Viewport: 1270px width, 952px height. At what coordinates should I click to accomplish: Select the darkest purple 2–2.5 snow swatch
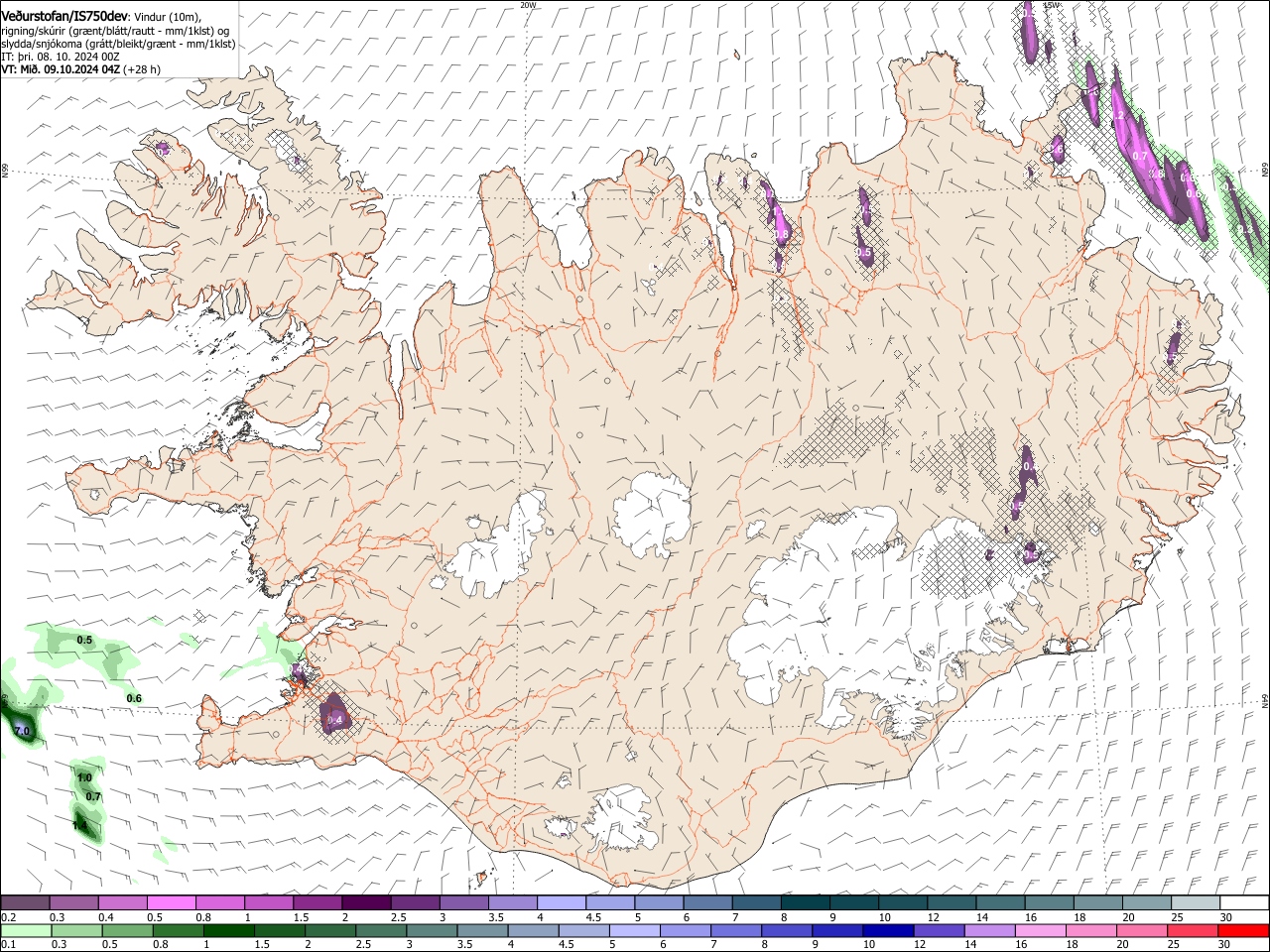(365, 903)
